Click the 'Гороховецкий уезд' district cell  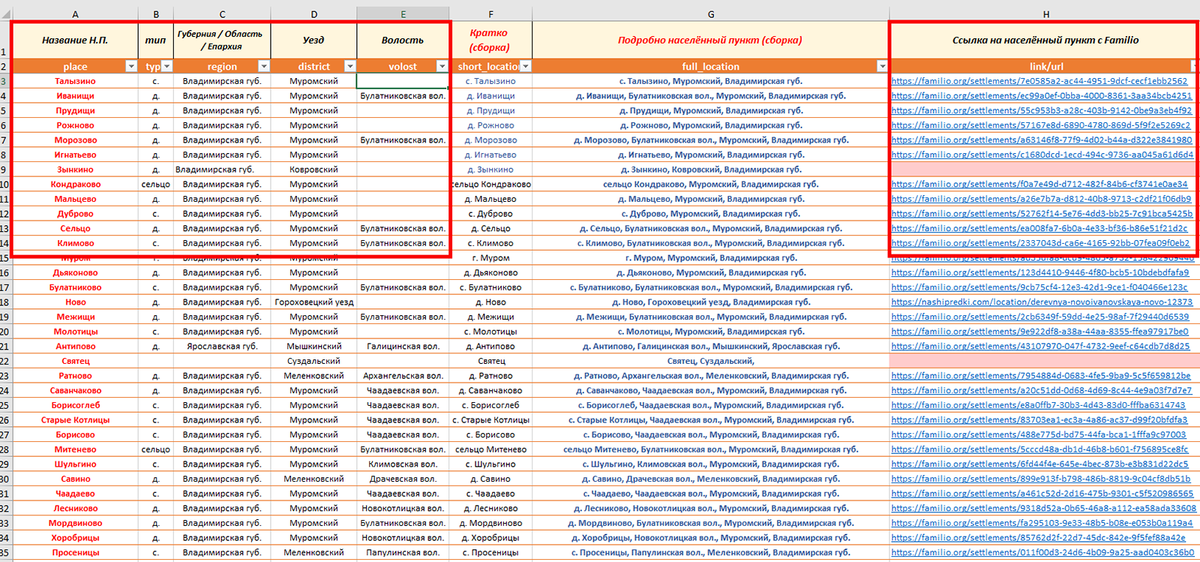point(314,302)
